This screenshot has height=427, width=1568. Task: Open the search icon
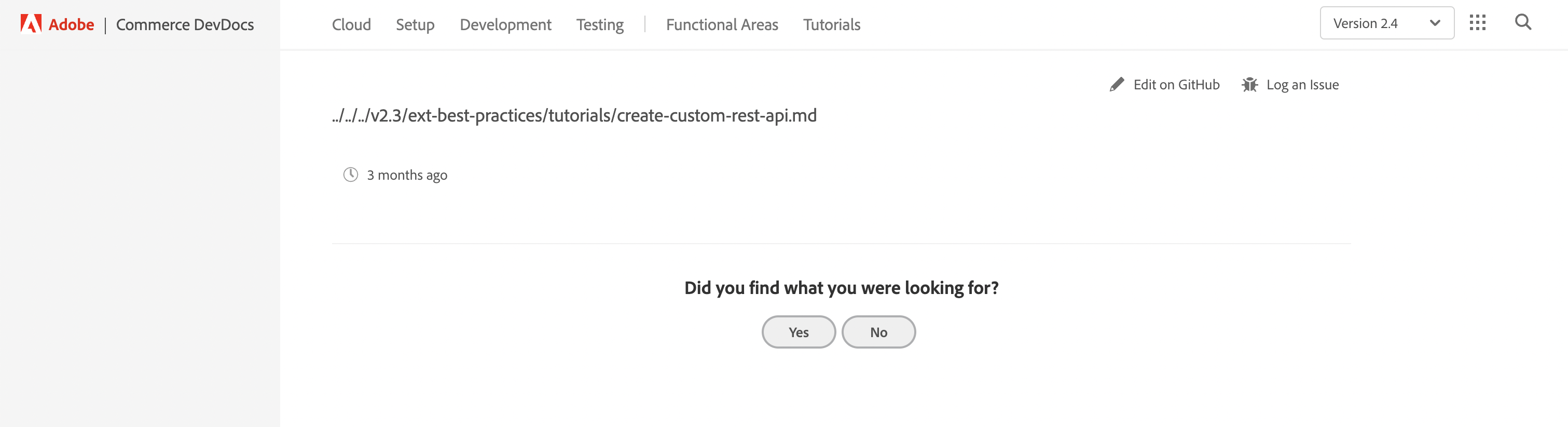pyautogui.click(x=1523, y=23)
